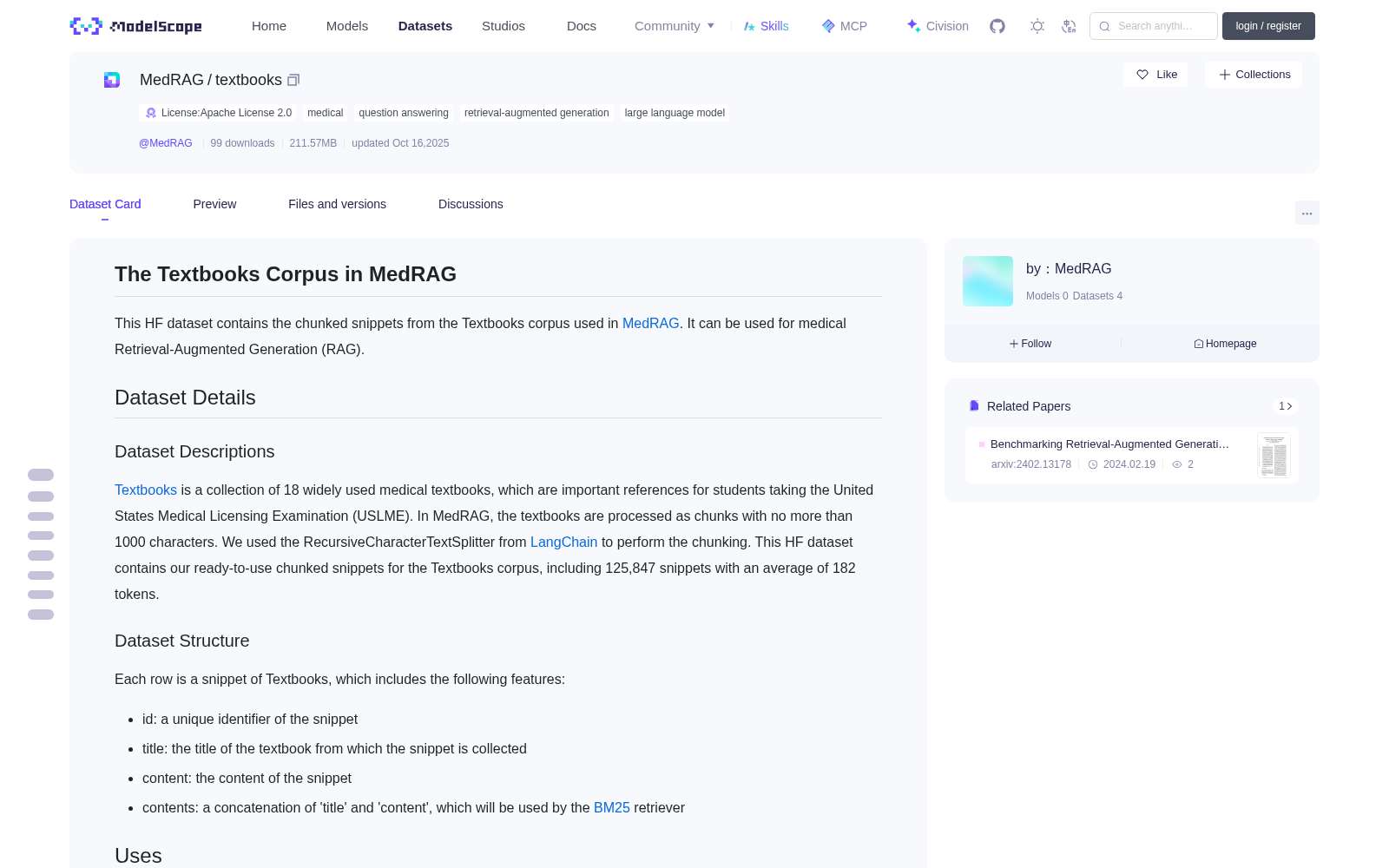Switch the language via translate icon
The height and width of the screenshot is (868, 1389).
1069,26
